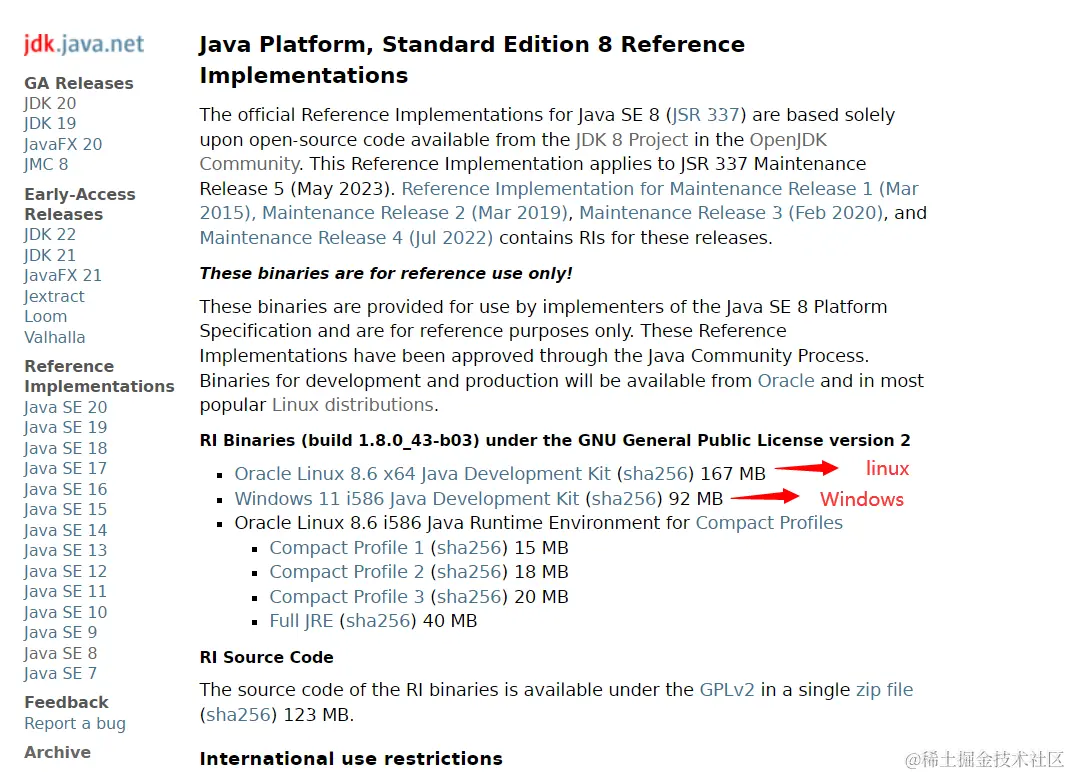
Task: Open the GPLv2 license link
Action: (727, 690)
